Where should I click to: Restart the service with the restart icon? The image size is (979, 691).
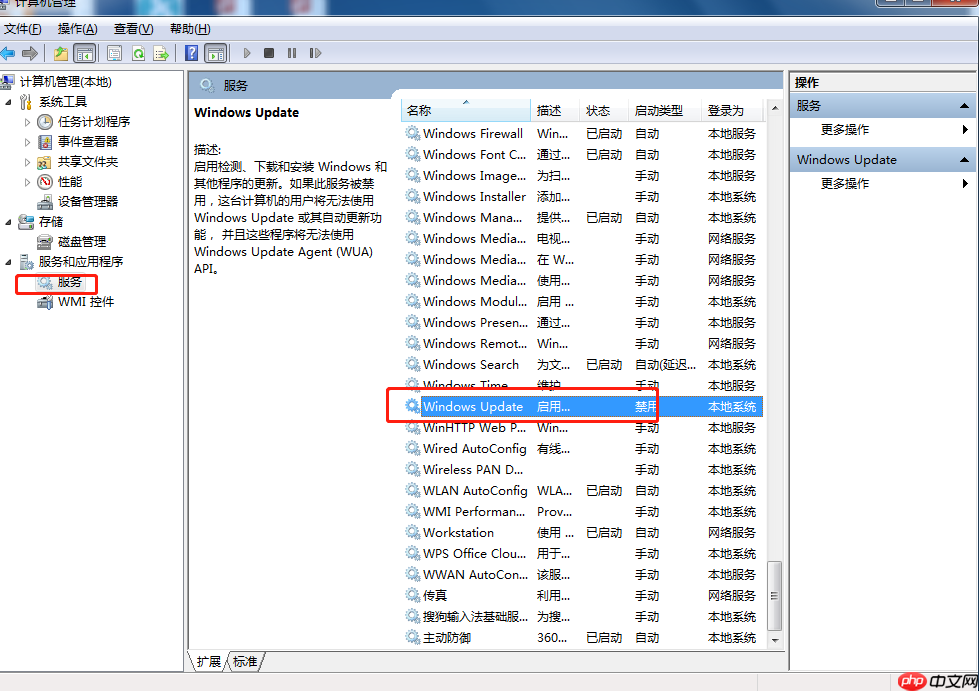point(315,53)
